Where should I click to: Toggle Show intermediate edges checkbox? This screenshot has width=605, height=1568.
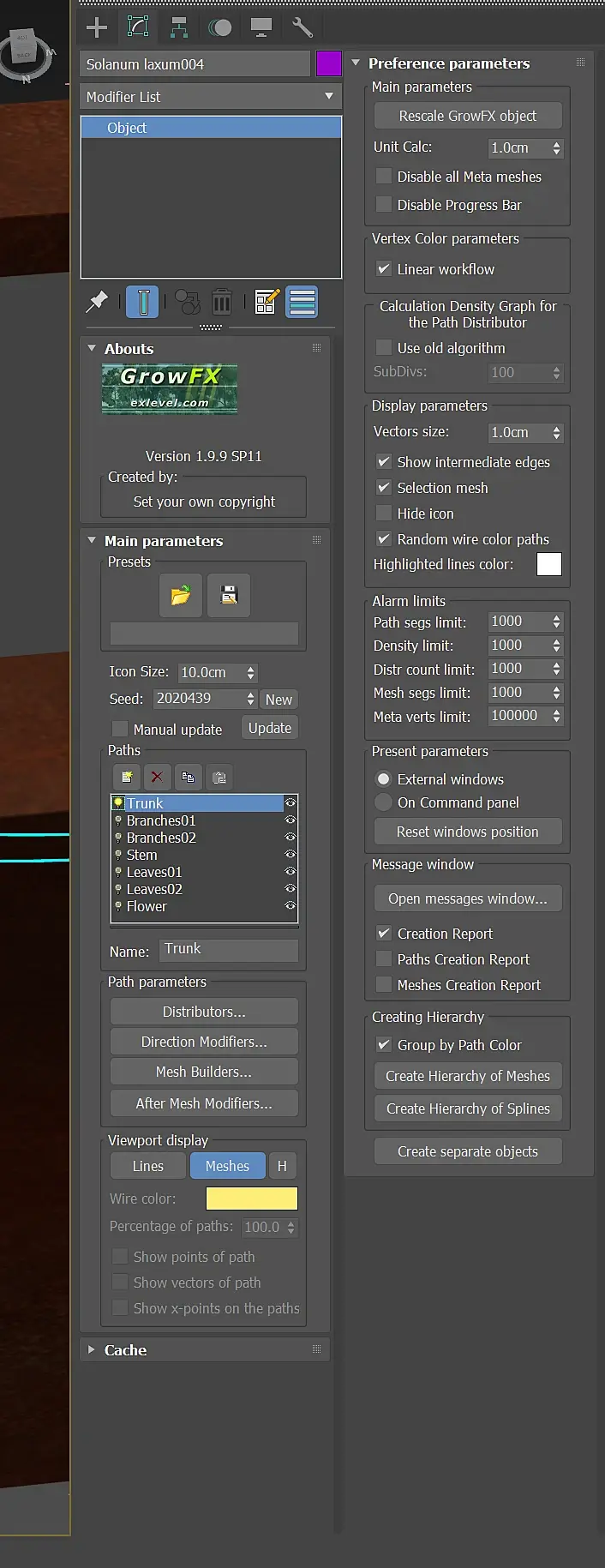point(384,462)
